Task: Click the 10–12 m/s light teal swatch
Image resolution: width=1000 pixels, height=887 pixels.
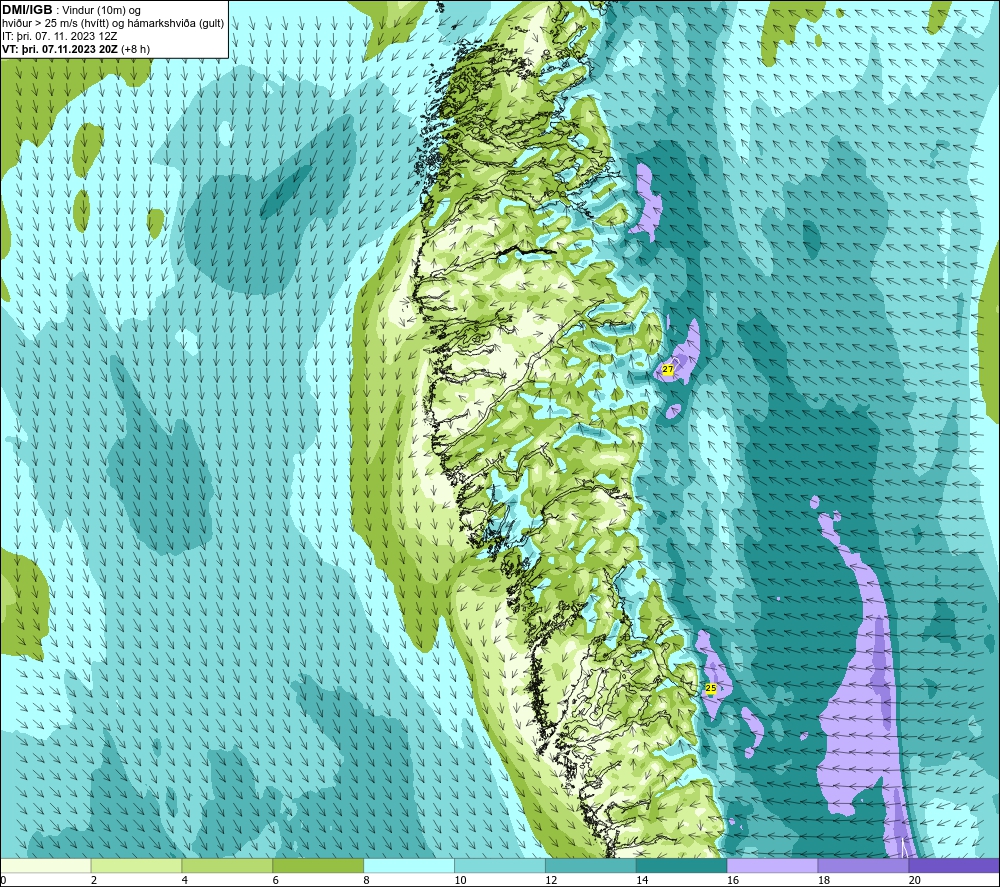Action: coord(499,865)
